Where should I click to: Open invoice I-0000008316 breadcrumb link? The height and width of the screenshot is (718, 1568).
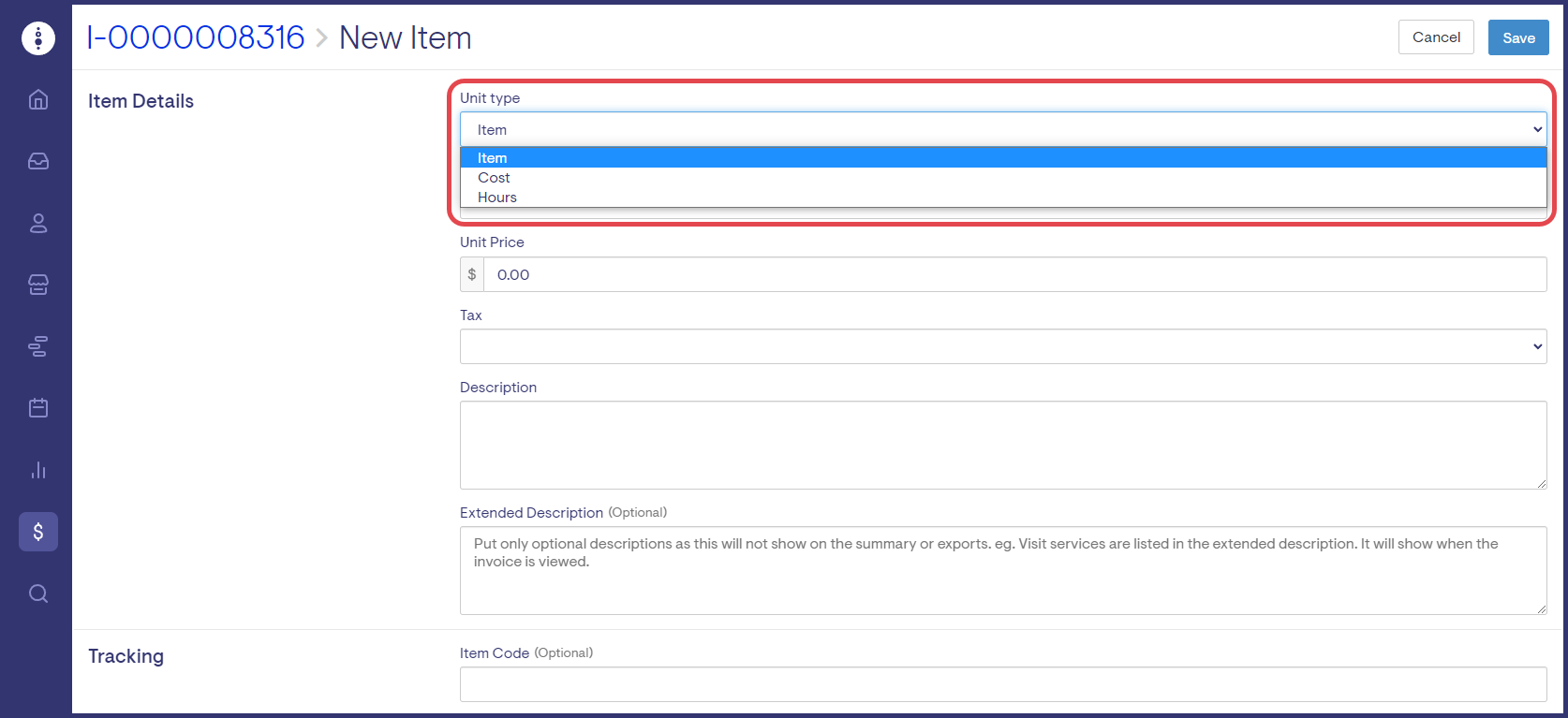[196, 37]
